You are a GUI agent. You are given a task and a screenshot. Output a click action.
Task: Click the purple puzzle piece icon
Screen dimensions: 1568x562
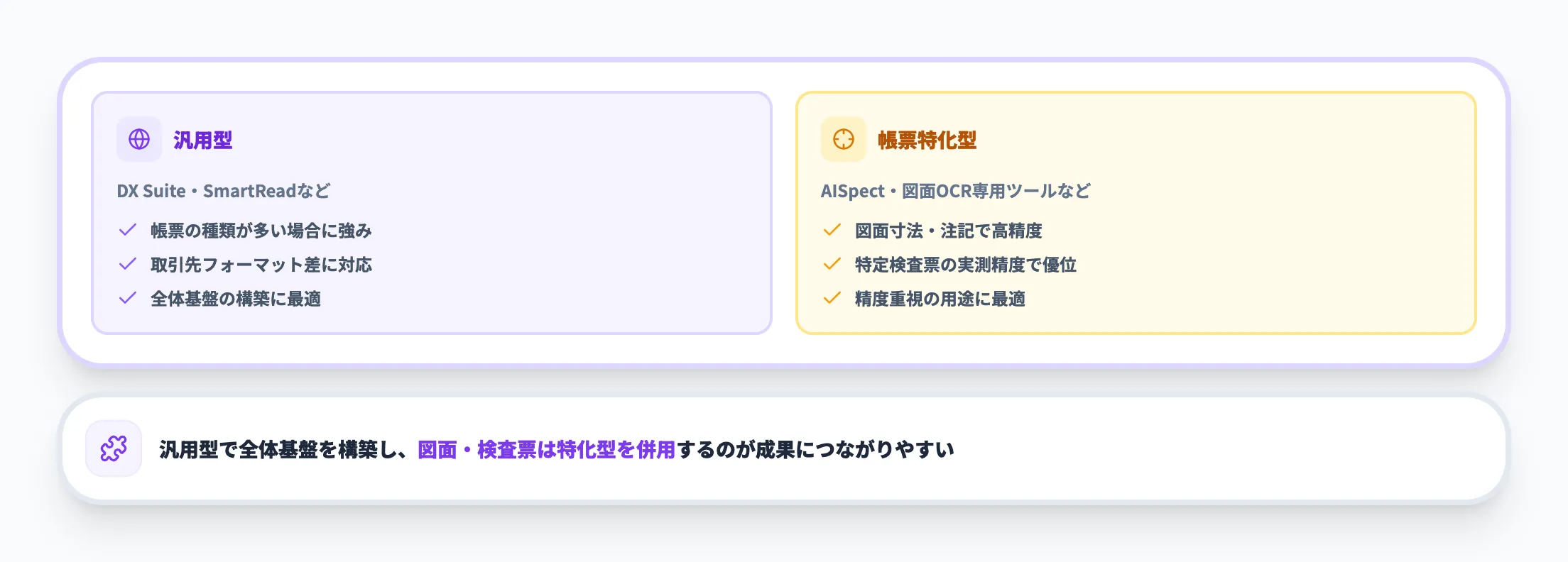[x=114, y=448]
